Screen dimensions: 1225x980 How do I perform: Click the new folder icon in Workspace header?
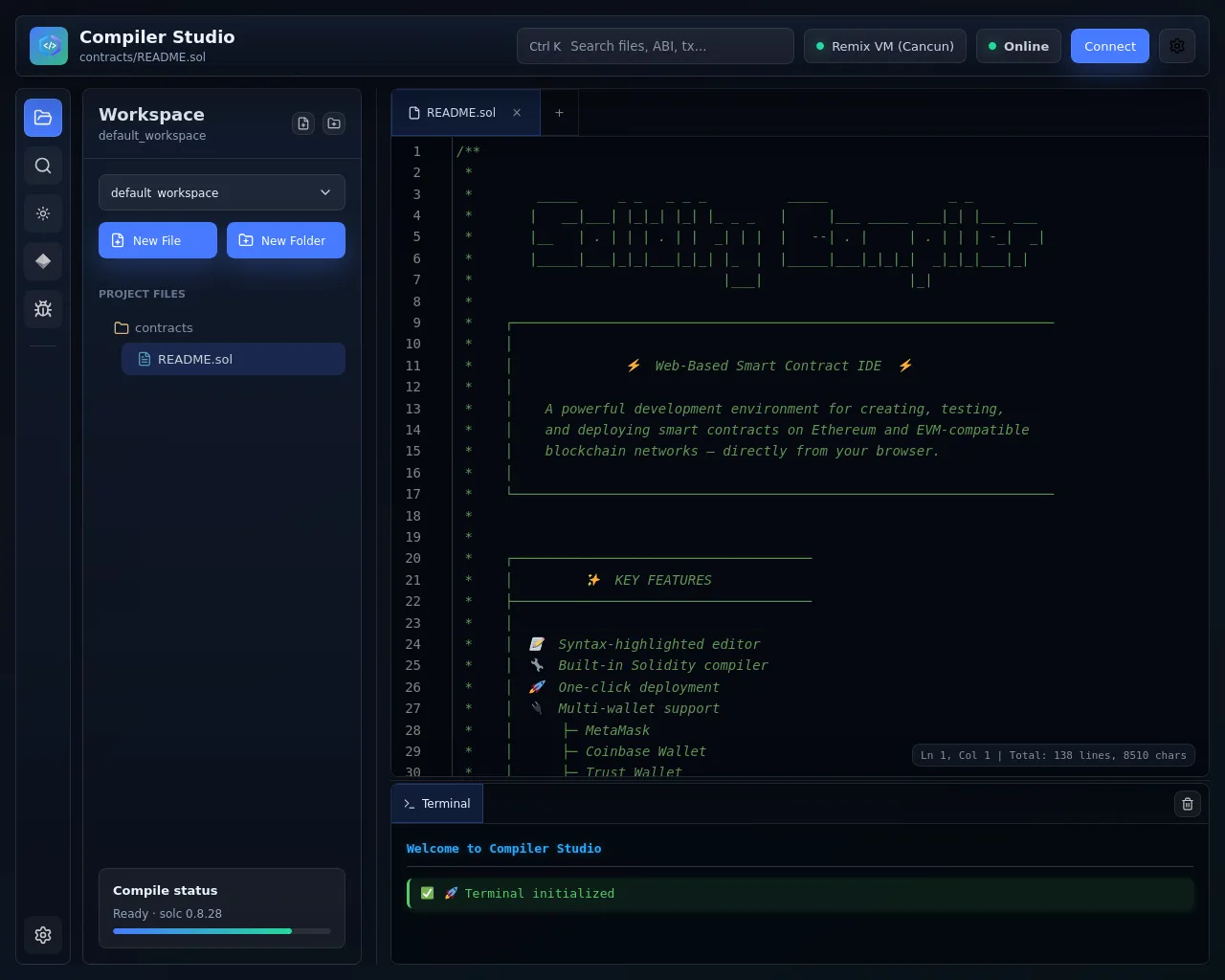(x=334, y=123)
